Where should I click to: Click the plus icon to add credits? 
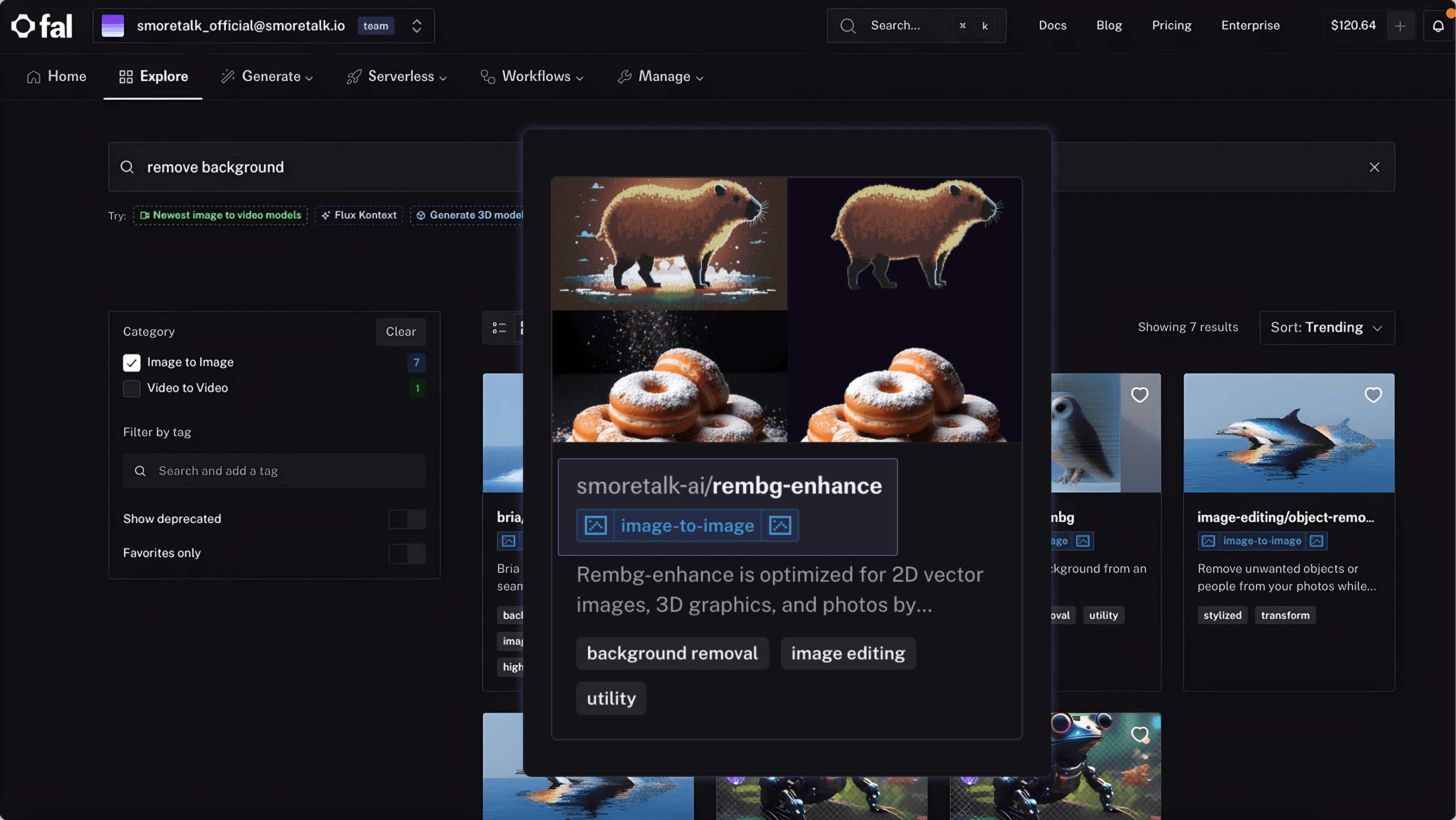click(1400, 26)
